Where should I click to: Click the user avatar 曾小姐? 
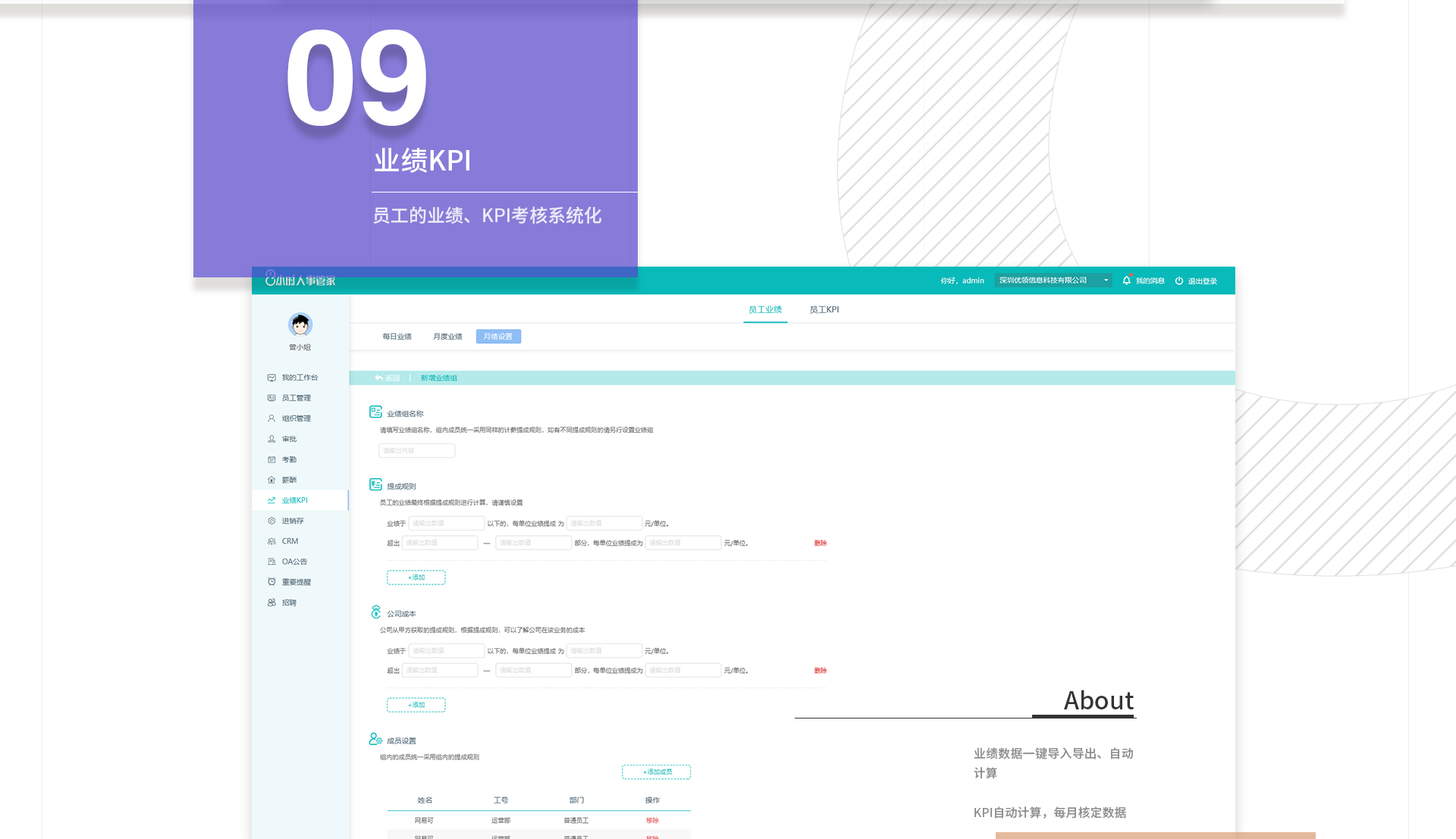tap(300, 325)
